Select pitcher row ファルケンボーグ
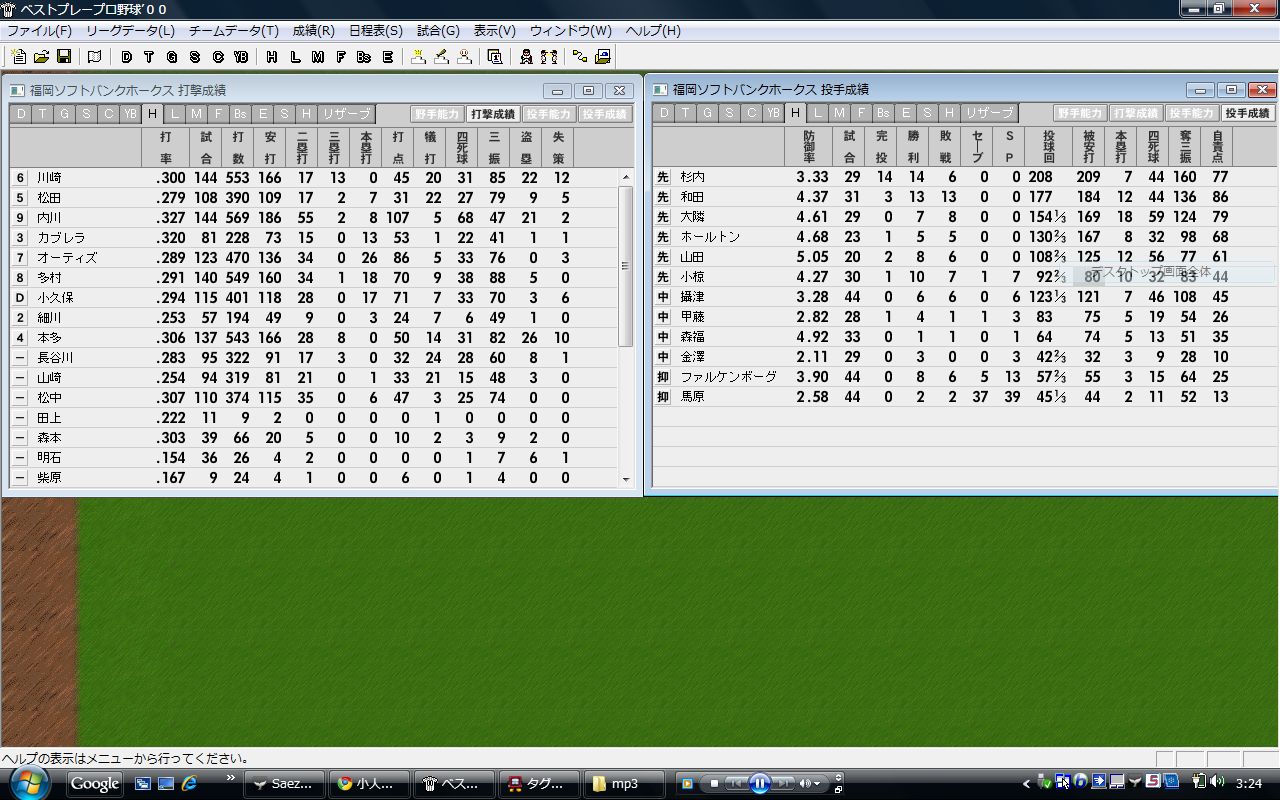1280x800 pixels. click(x=964, y=376)
